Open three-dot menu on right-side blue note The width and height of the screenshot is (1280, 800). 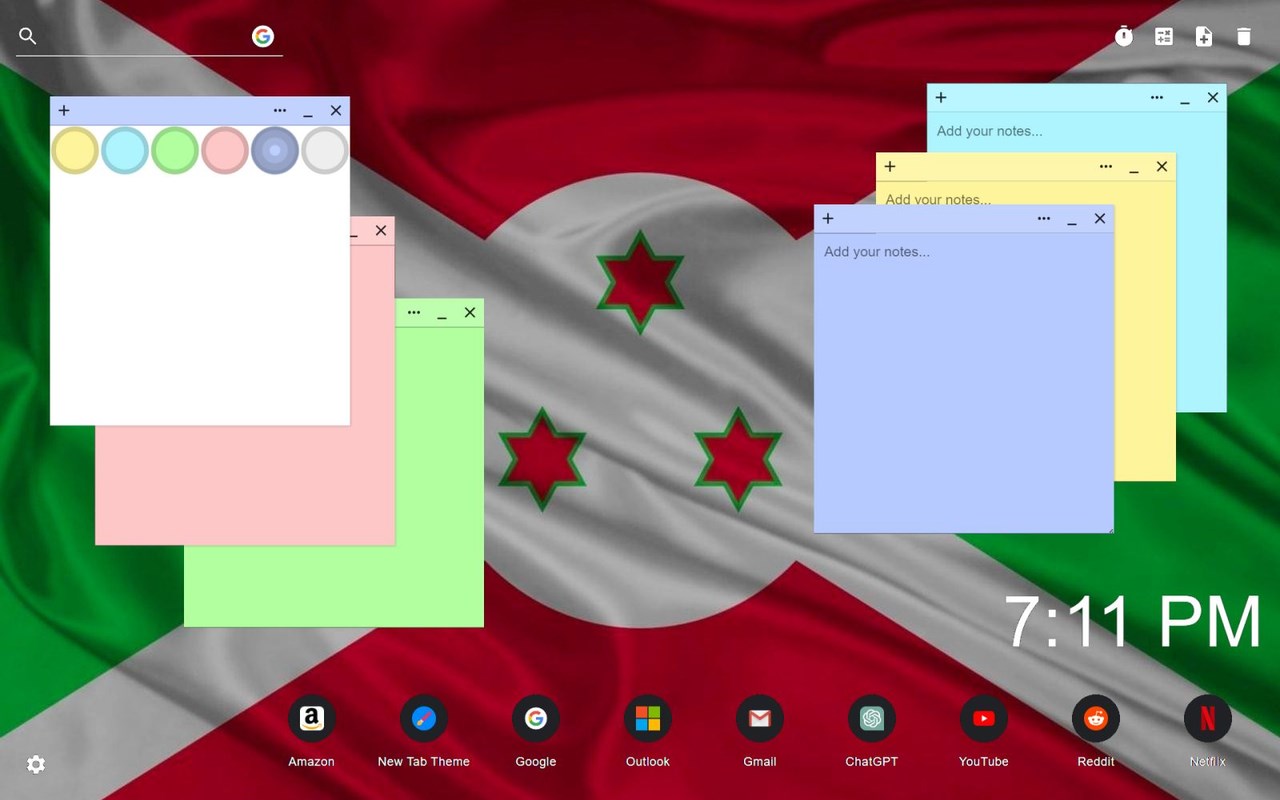click(1044, 219)
